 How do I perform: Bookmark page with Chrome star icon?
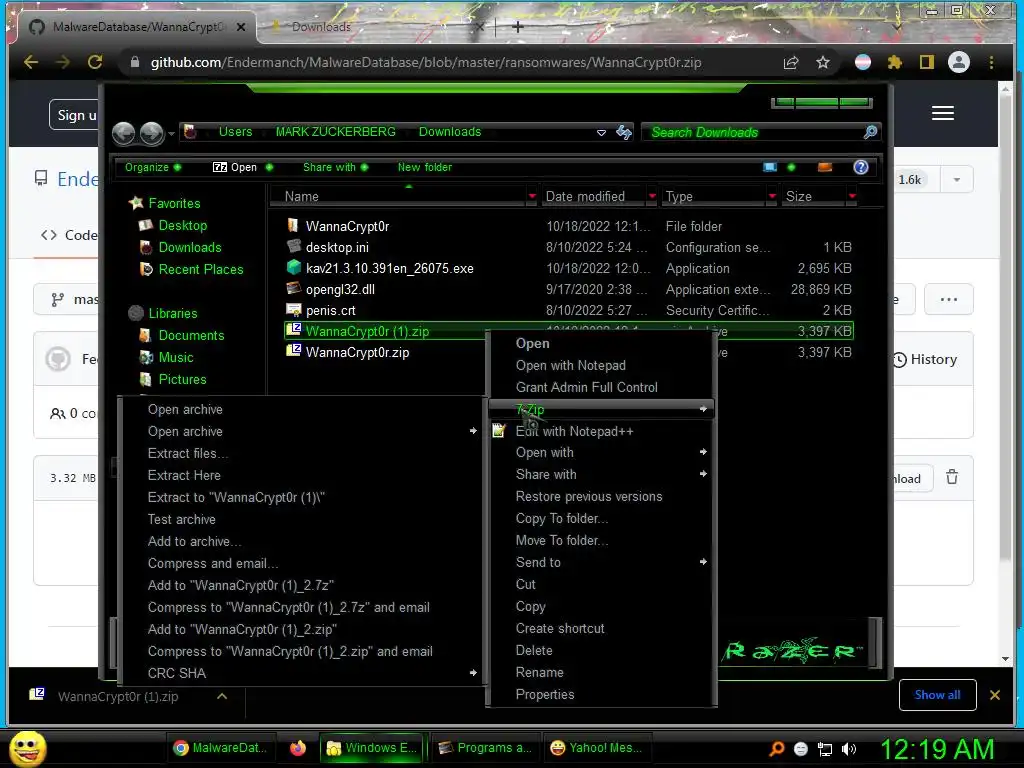point(823,62)
